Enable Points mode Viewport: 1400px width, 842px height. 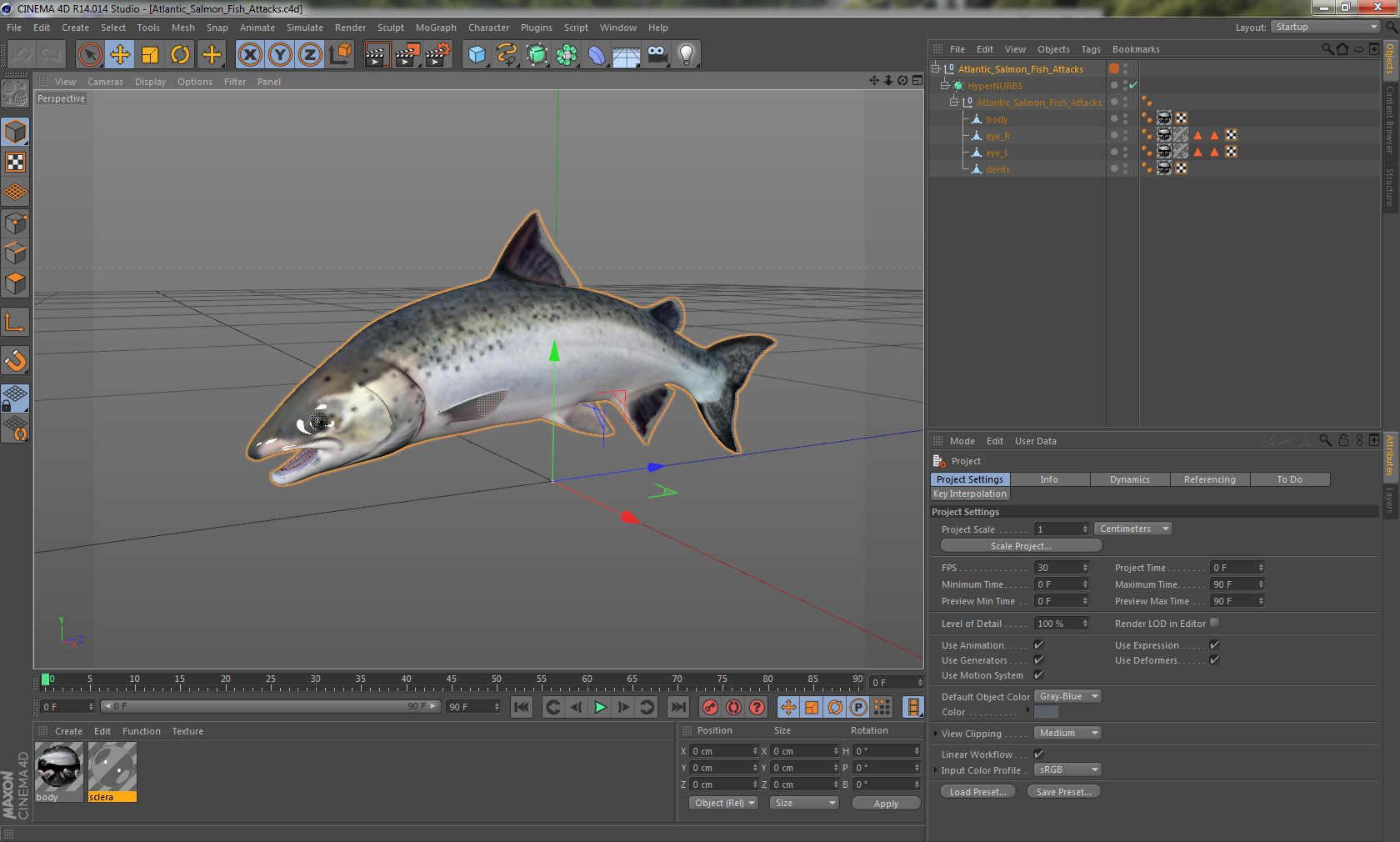[15, 223]
